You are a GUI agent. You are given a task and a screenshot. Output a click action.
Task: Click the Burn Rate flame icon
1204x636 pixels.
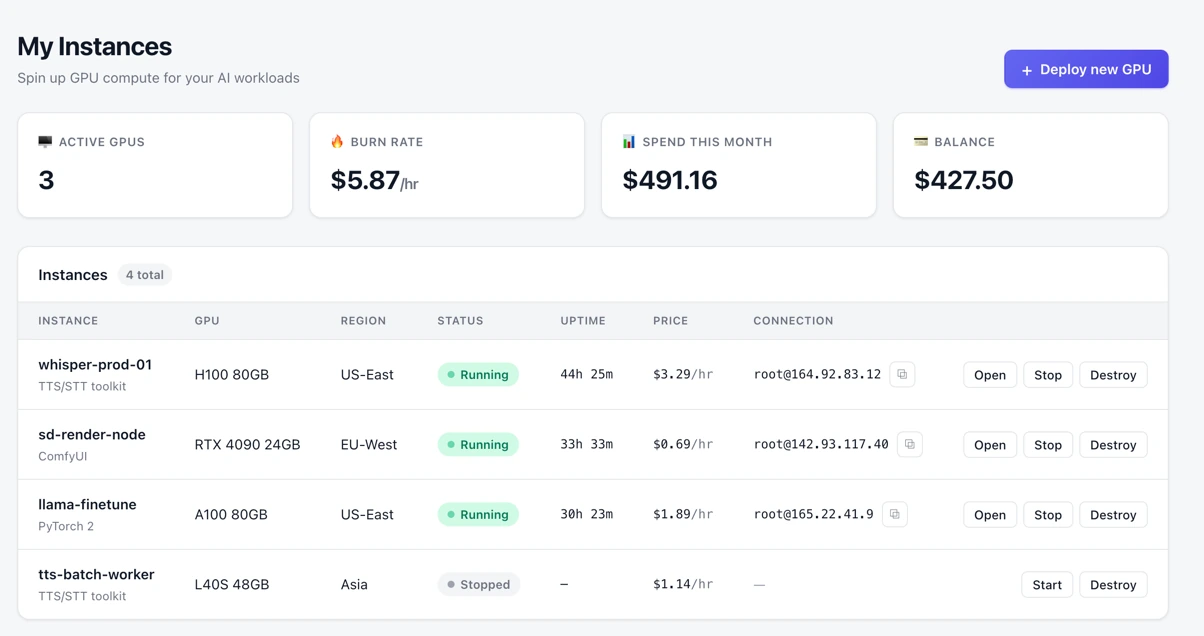pyautogui.click(x=337, y=142)
